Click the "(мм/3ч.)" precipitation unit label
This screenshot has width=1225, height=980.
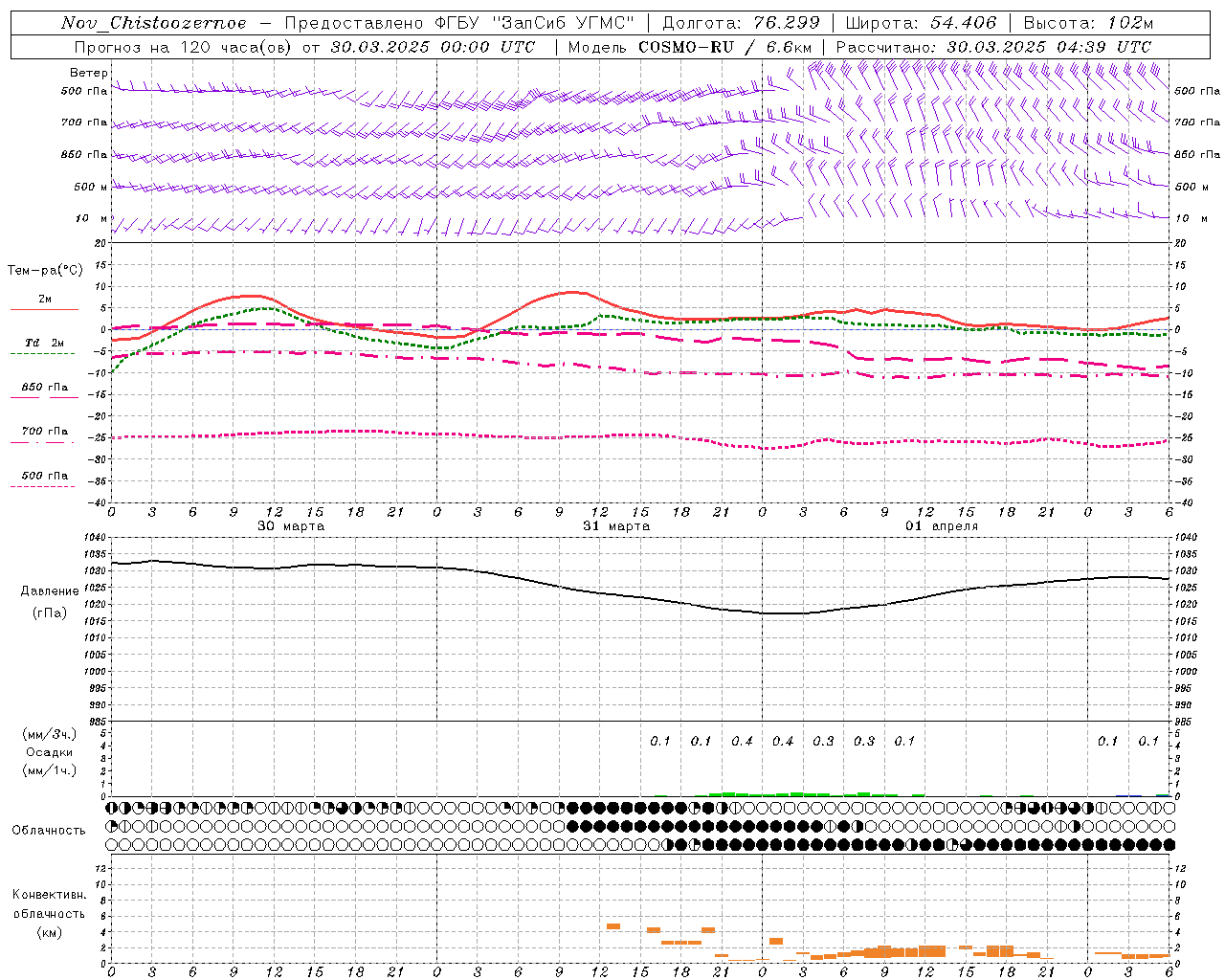(x=50, y=734)
